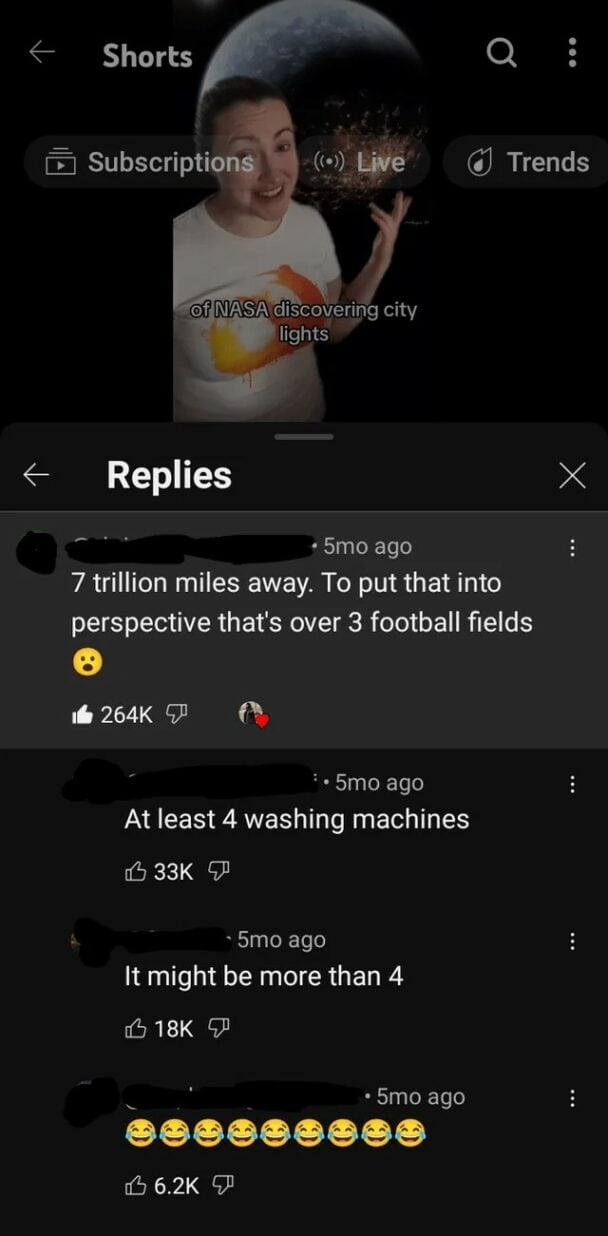Go back using the Replies arrow

click(x=37, y=475)
